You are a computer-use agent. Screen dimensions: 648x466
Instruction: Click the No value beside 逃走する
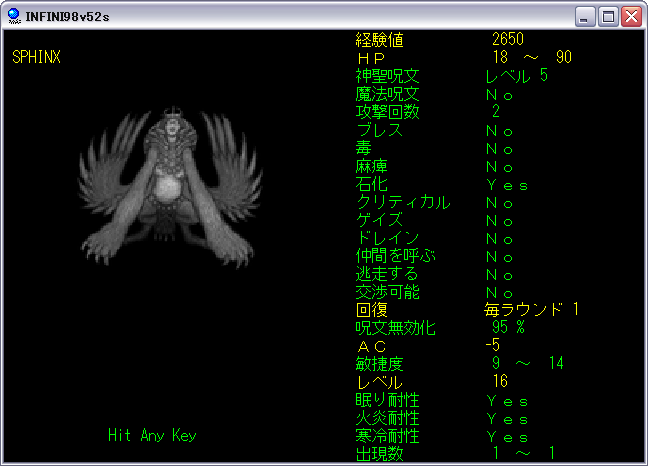(x=499, y=275)
